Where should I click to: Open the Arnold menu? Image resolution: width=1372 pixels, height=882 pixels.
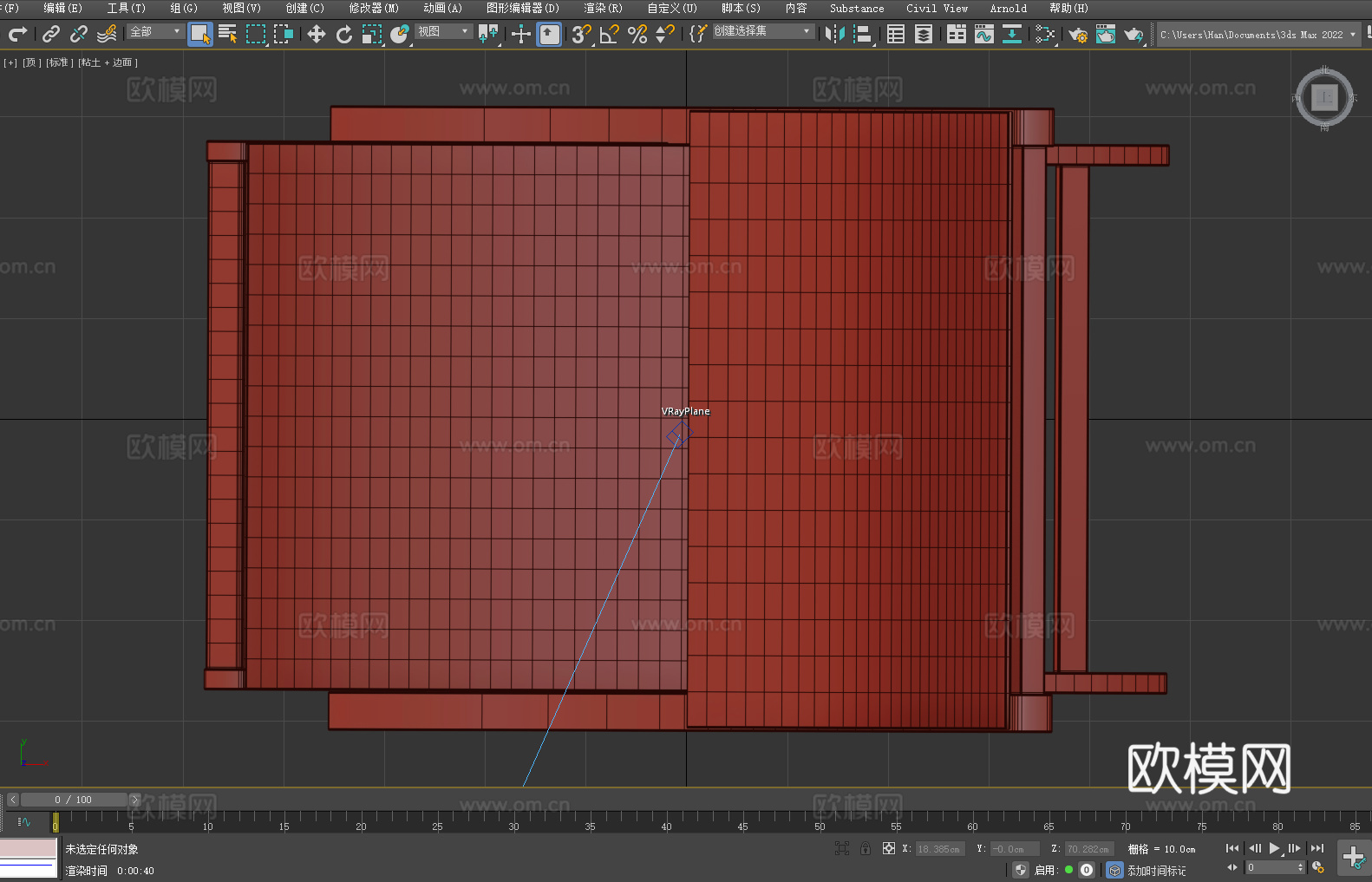point(1008,8)
